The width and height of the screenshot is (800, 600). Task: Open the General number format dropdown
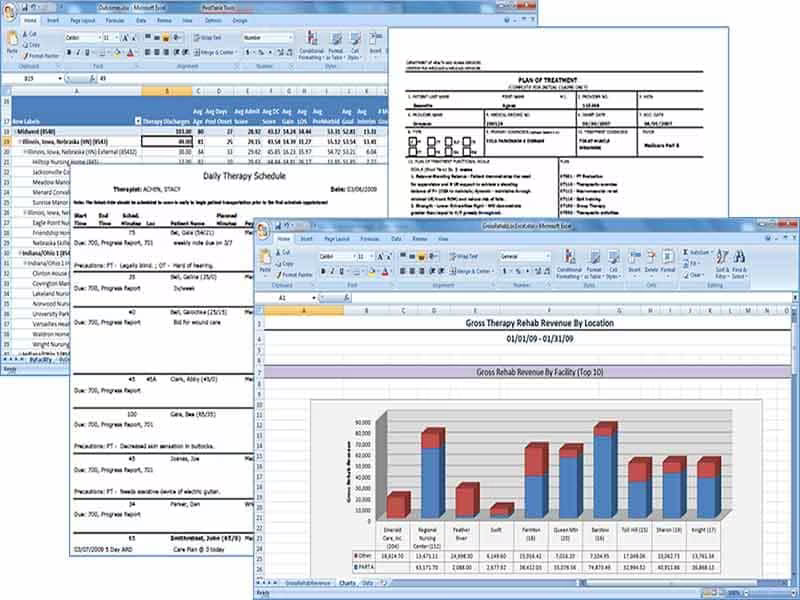point(547,256)
